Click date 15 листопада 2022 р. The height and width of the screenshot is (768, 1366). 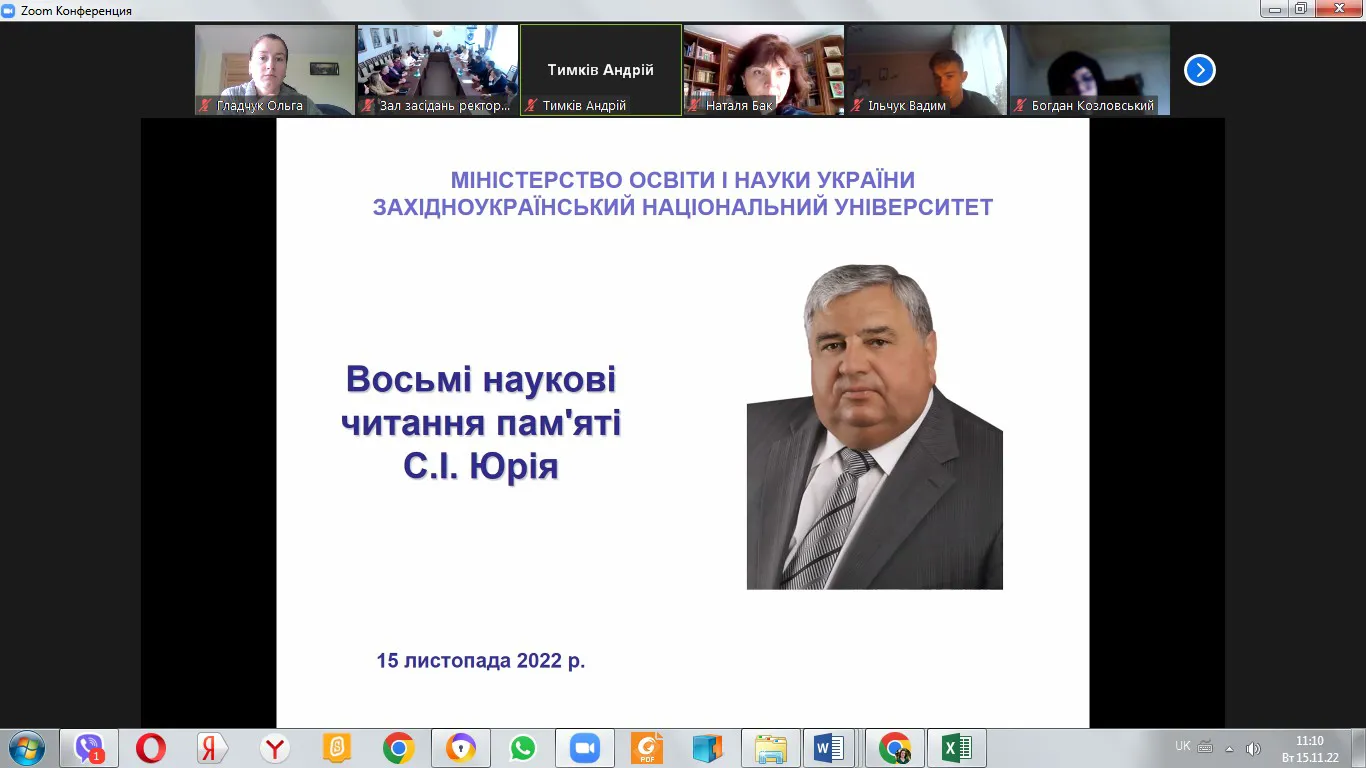pyautogui.click(x=481, y=661)
